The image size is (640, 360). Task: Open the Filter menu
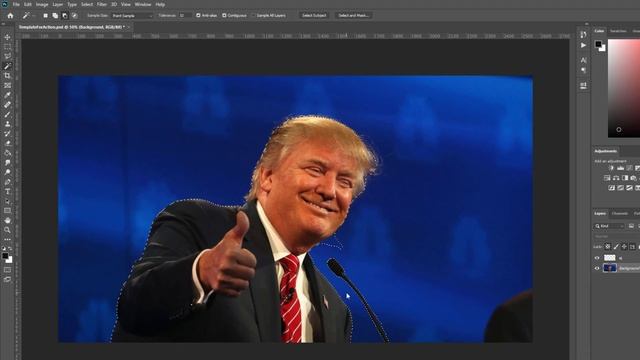click(x=102, y=4)
